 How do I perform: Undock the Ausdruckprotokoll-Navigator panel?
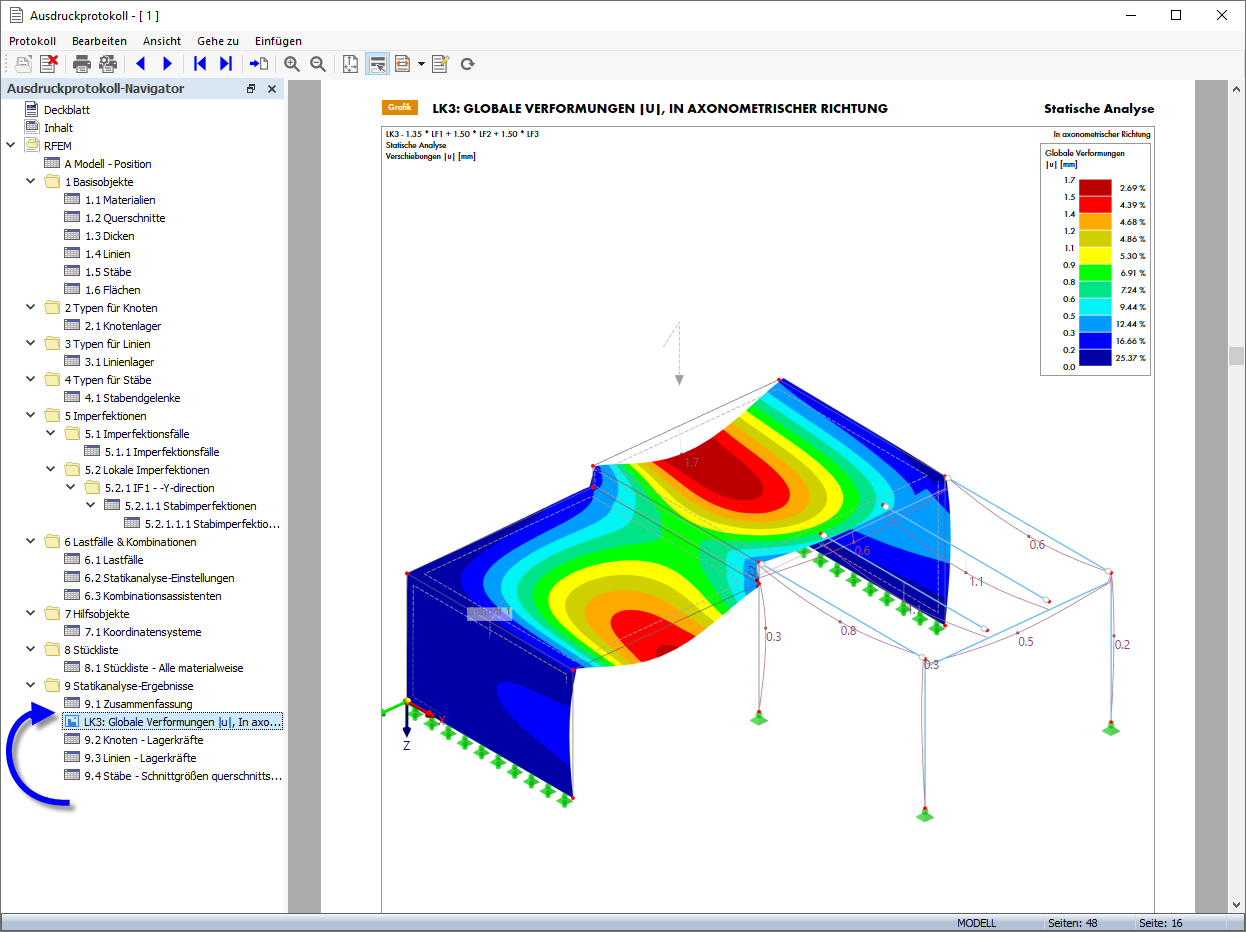coord(251,89)
